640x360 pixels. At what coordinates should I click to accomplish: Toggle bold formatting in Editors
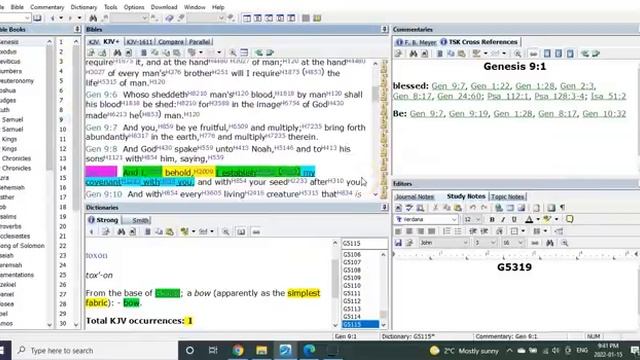(x=492, y=220)
